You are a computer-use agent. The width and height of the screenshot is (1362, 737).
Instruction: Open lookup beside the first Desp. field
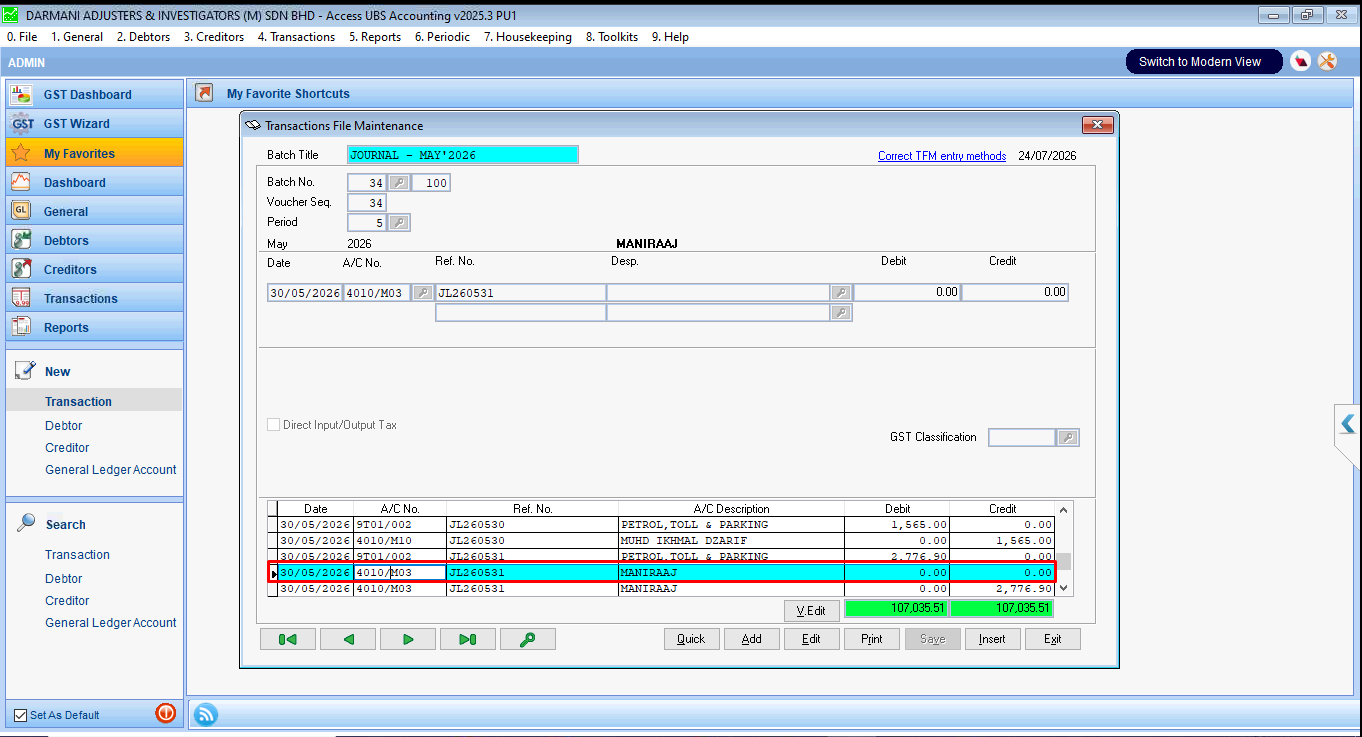[x=841, y=293]
